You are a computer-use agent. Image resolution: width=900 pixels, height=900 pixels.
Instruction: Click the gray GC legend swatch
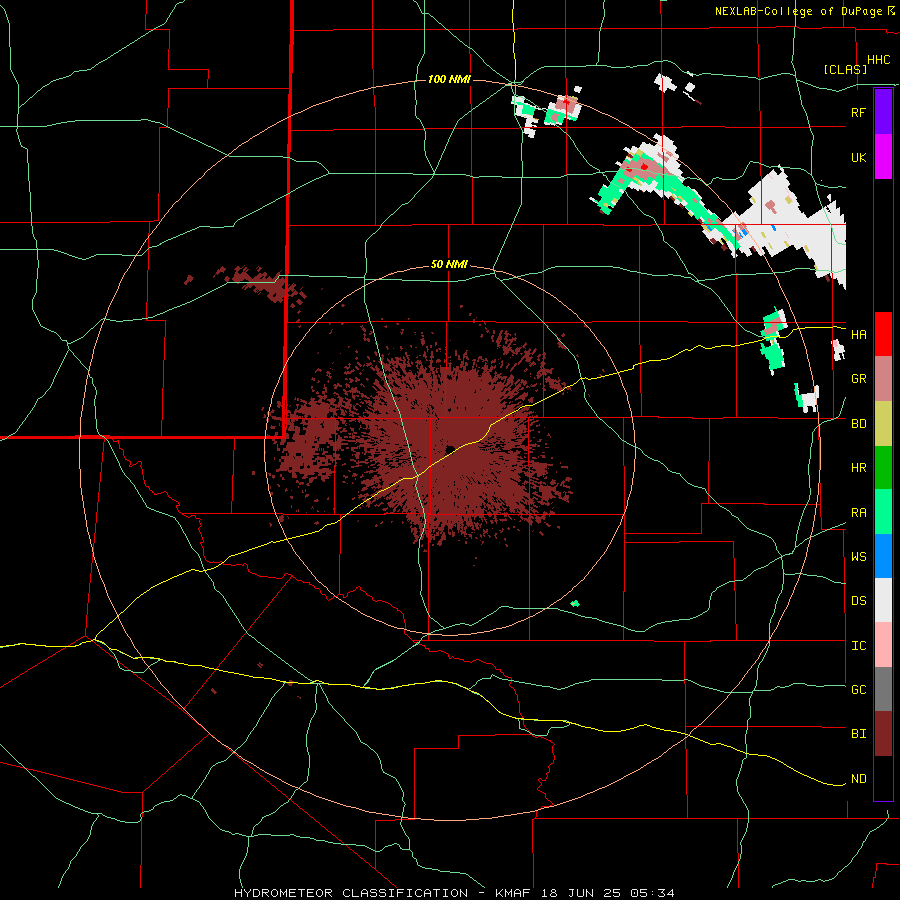[x=883, y=689]
